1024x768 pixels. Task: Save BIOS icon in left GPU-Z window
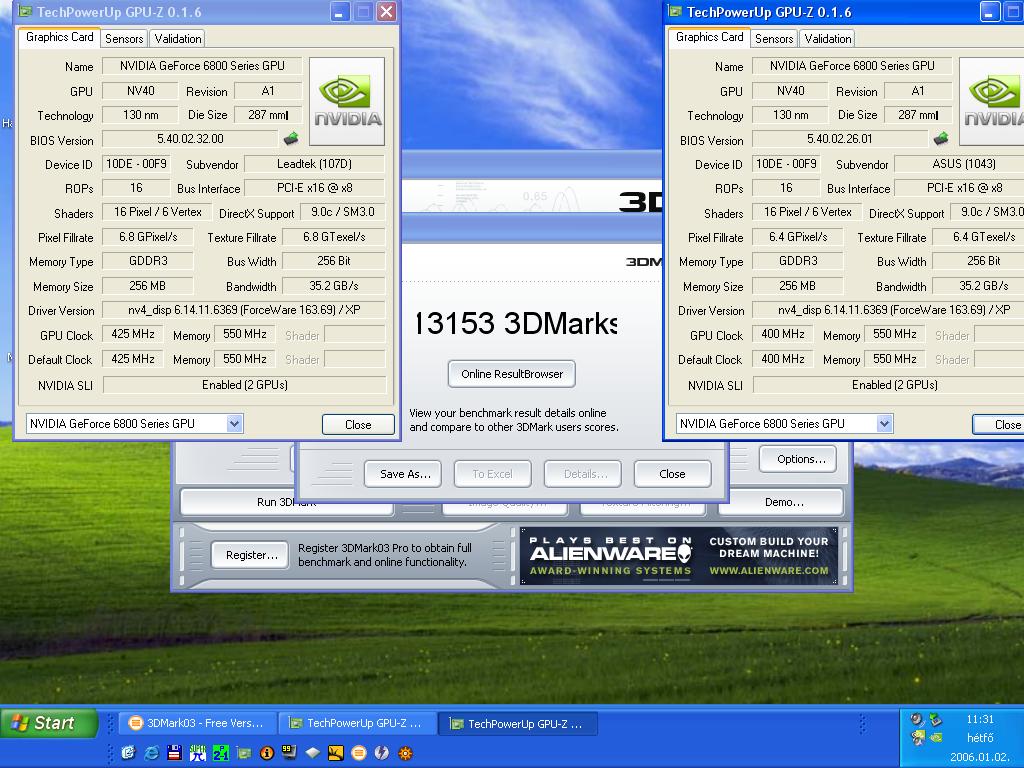291,138
